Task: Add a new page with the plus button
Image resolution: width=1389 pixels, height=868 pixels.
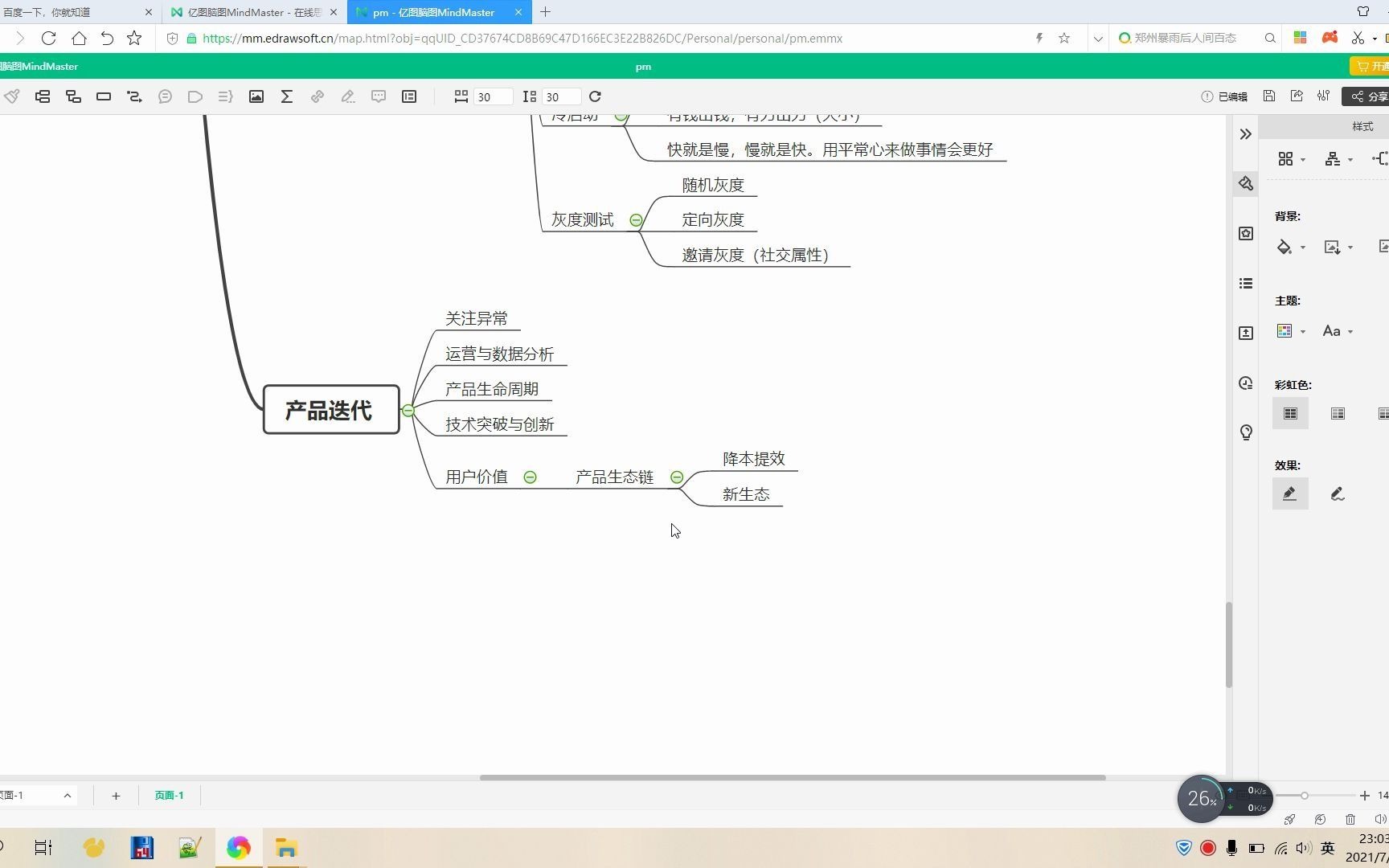Action: point(116,796)
